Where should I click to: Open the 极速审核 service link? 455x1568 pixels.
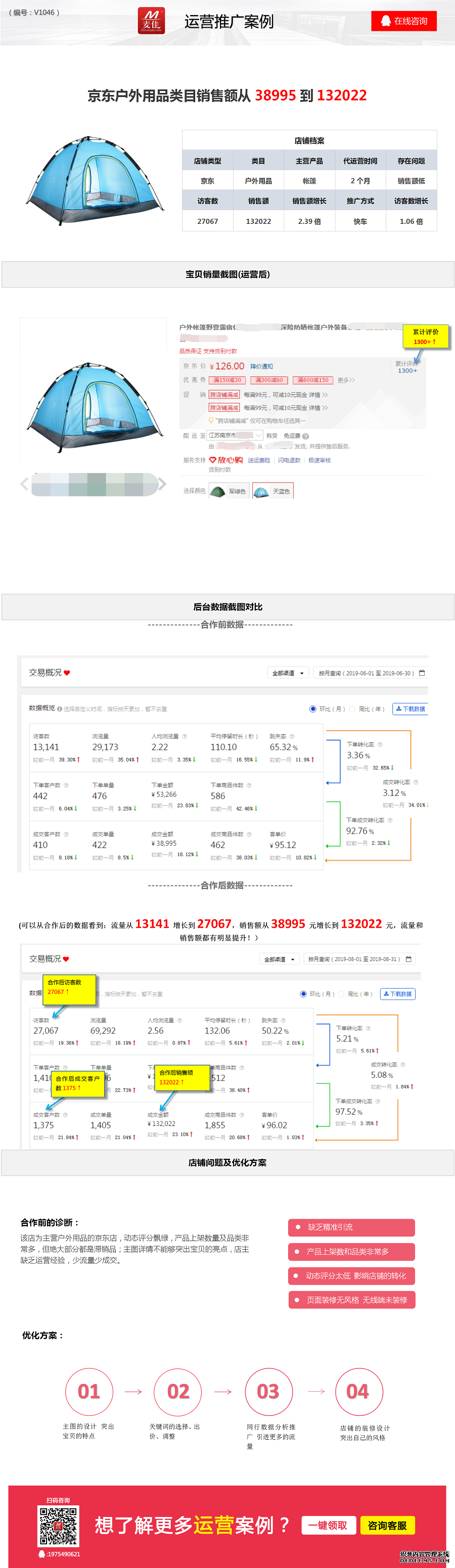click(319, 460)
